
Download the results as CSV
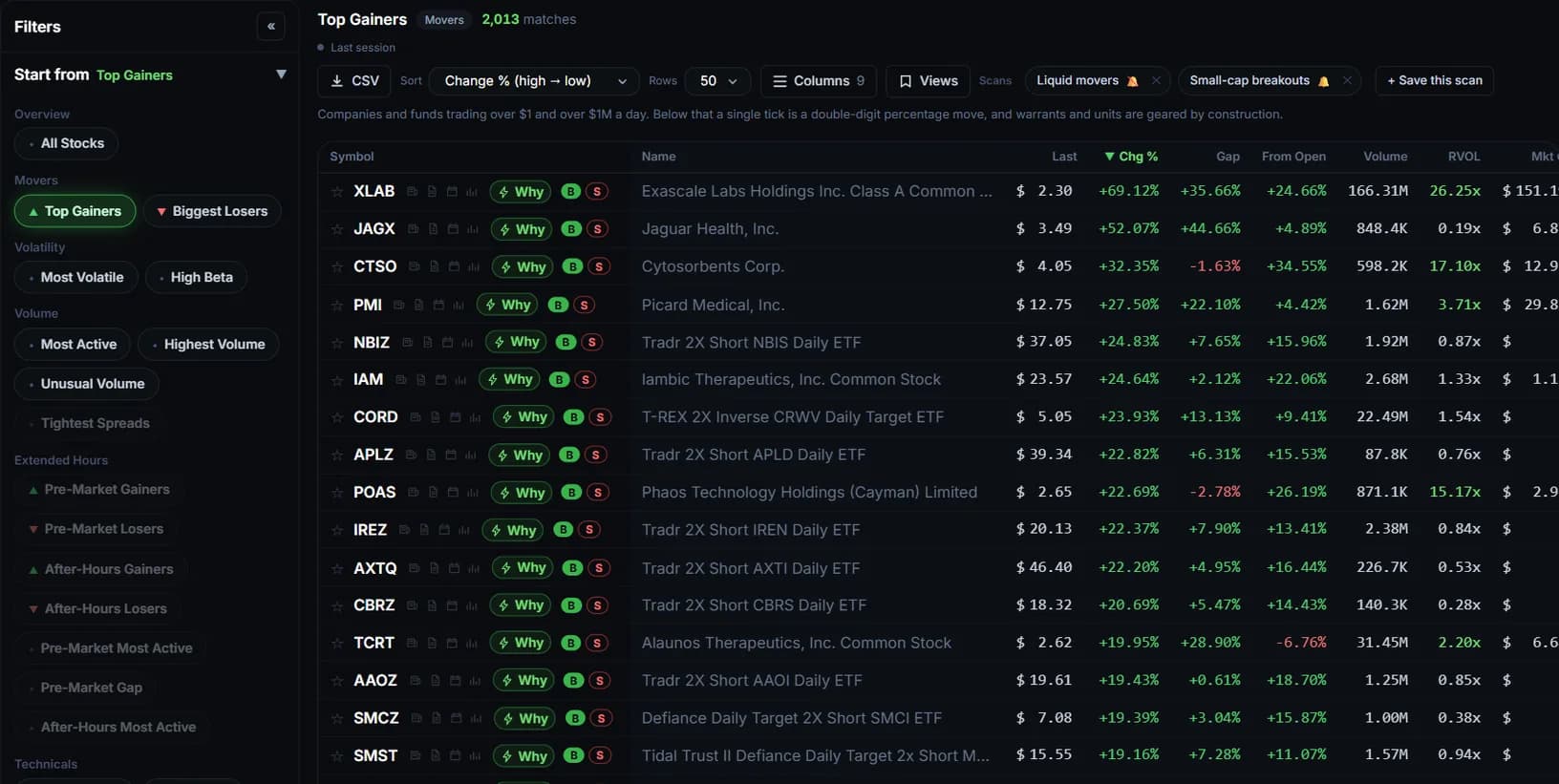(354, 81)
